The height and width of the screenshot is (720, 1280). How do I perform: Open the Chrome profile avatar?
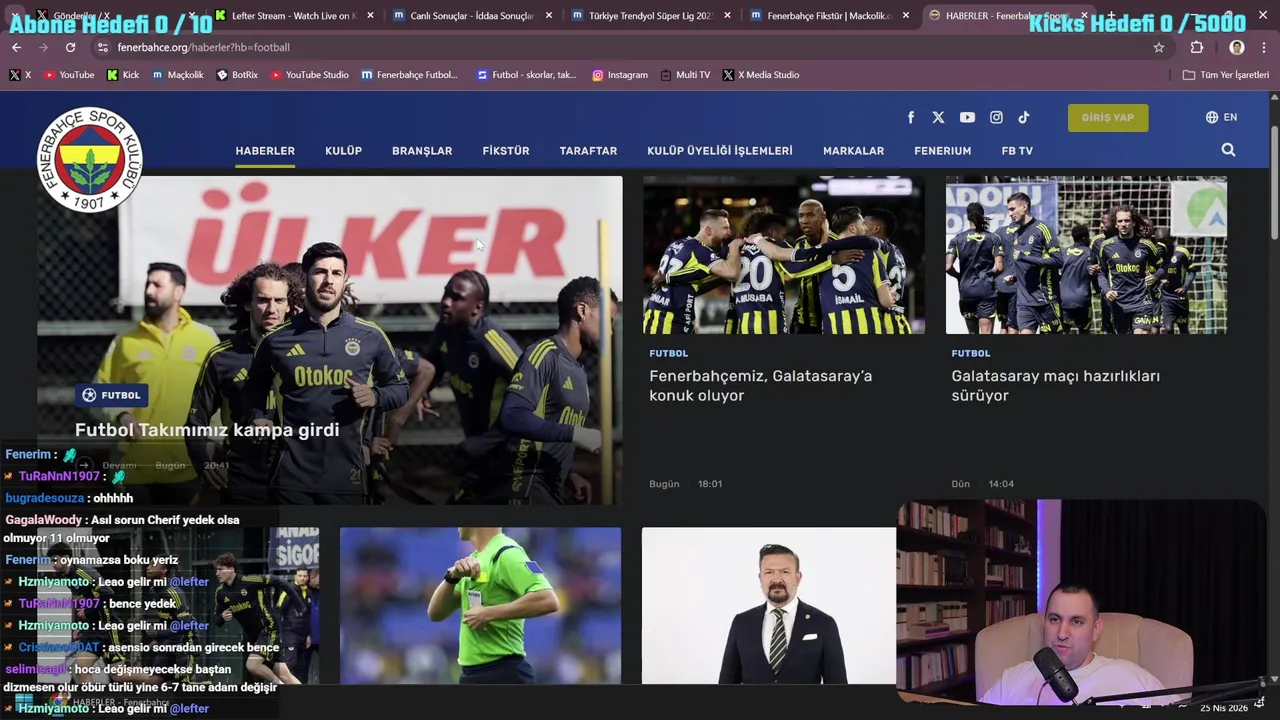point(1237,47)
